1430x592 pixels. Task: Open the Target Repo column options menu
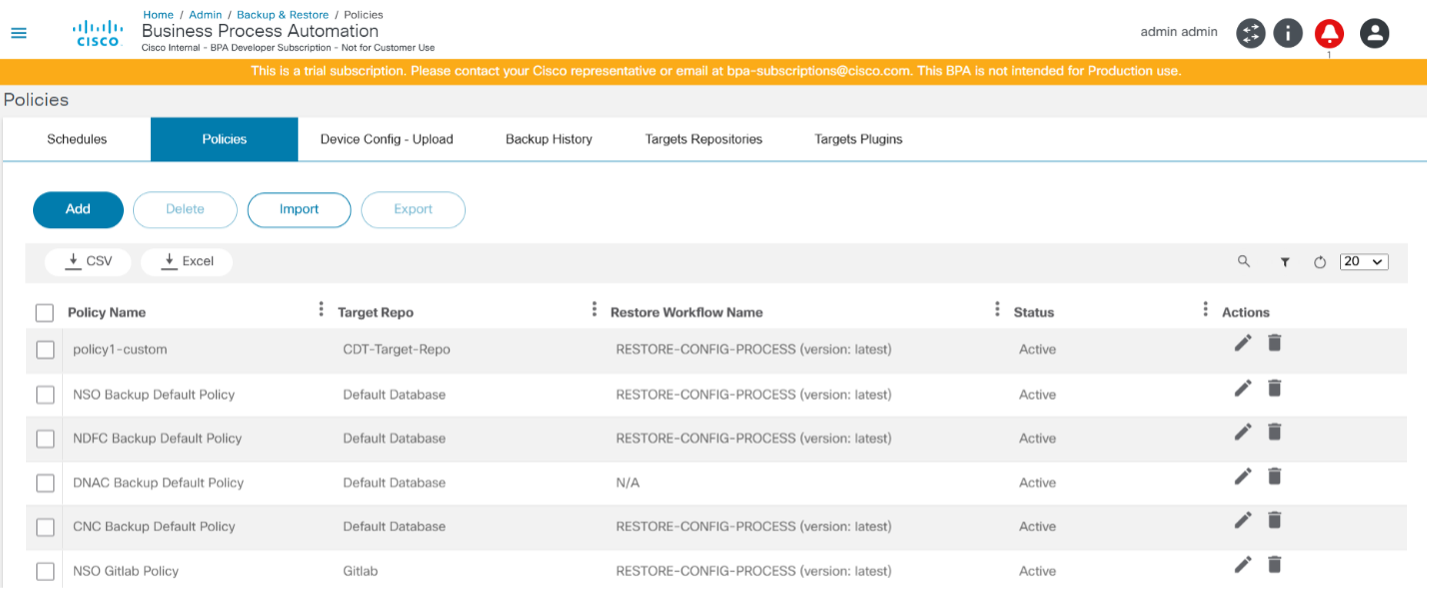coord(594,310)
